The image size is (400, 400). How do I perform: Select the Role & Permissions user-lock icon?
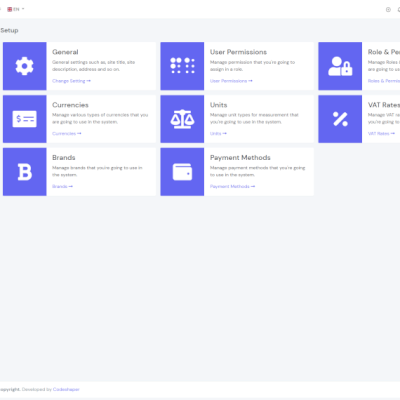pos(340,66)
